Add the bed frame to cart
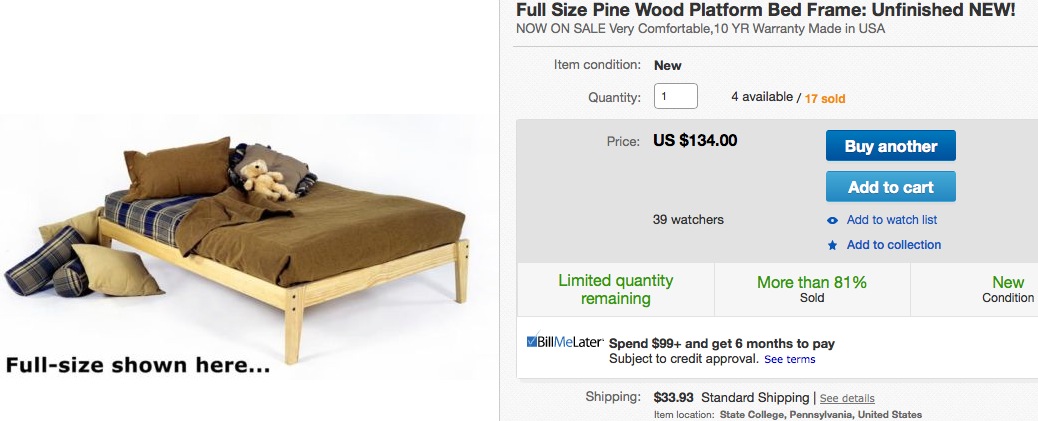 pyautogui.click(x=890, y=187)
